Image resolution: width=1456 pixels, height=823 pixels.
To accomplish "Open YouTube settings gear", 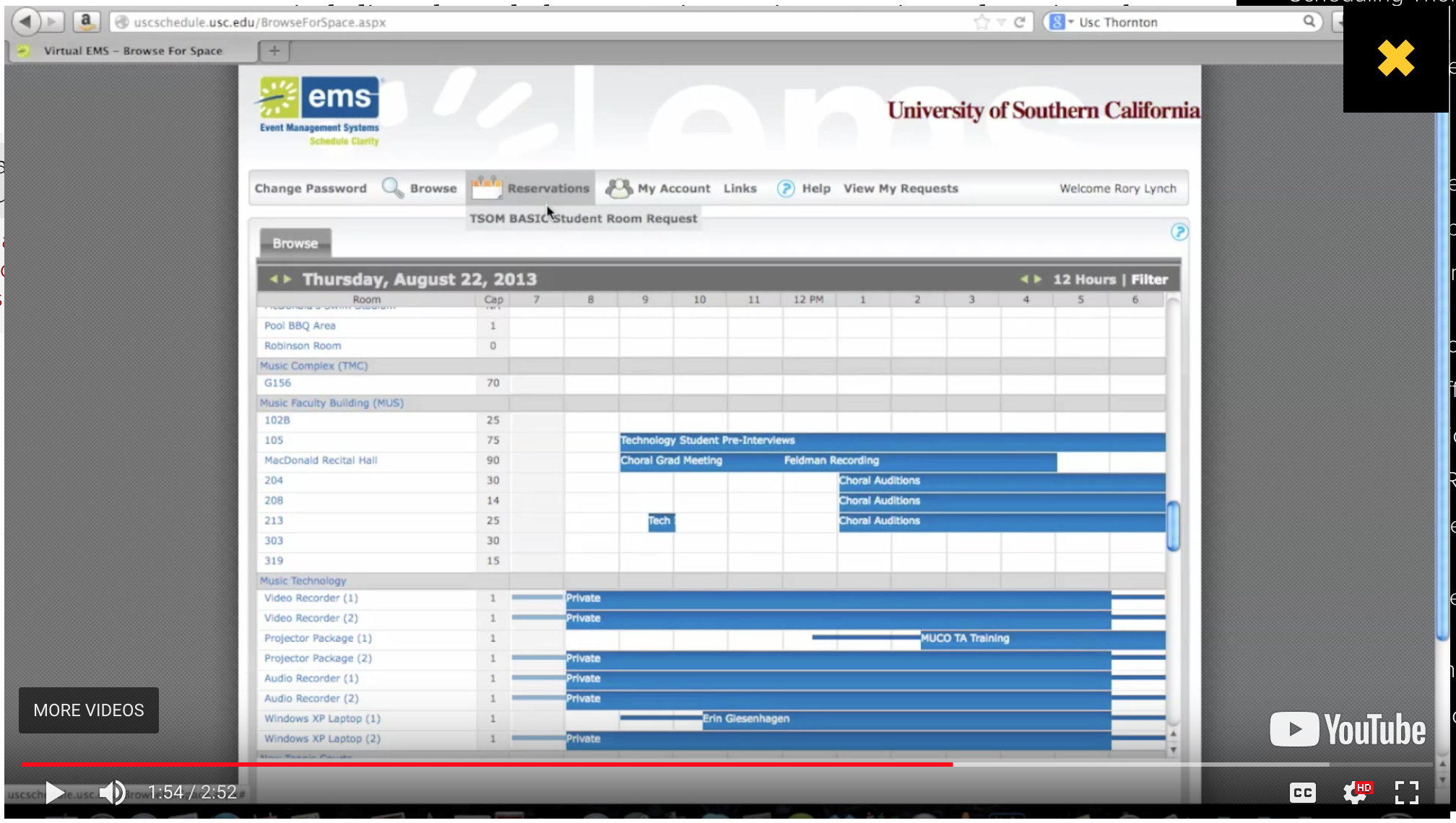I will tap(1356, 792).
